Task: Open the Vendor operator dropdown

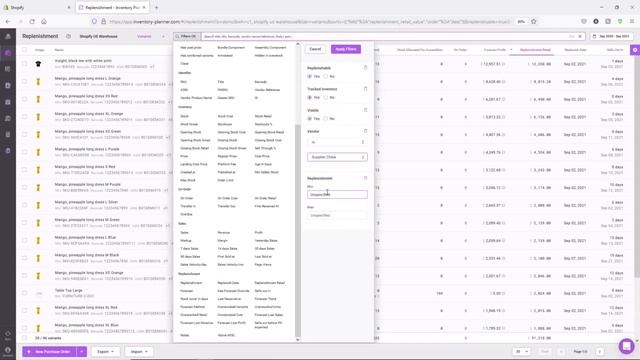Action: pos(337,142)
